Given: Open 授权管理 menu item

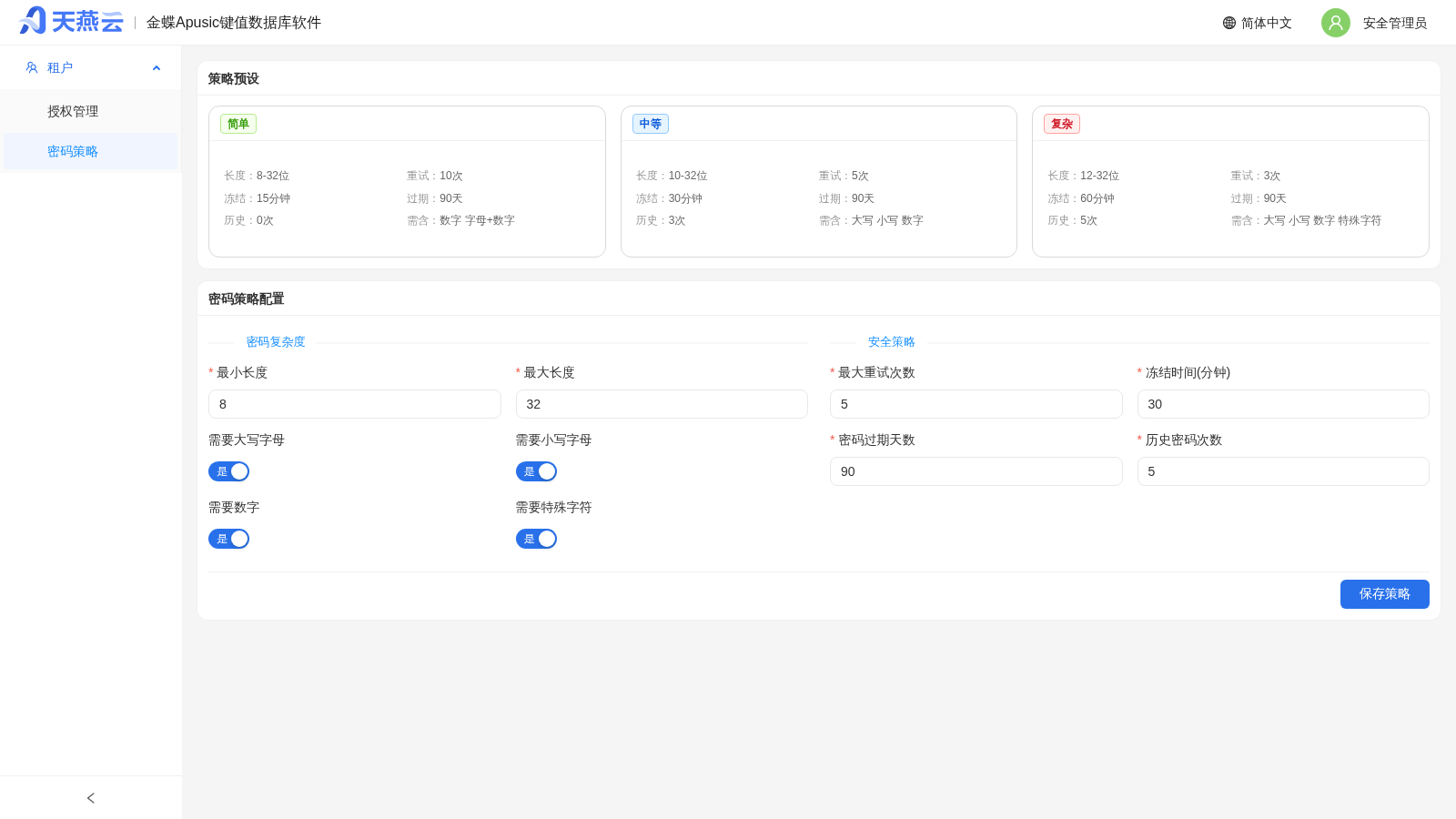Looking at the screenshot, I should [91, 111].
